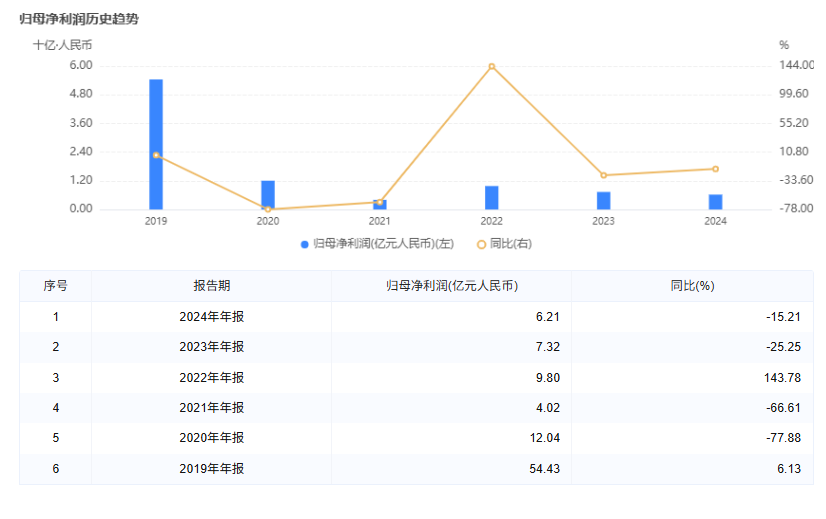Click the 99.60 right axis tick label
Image resolution: width=826 pixels, height=519 pixels.
(794, 94)
